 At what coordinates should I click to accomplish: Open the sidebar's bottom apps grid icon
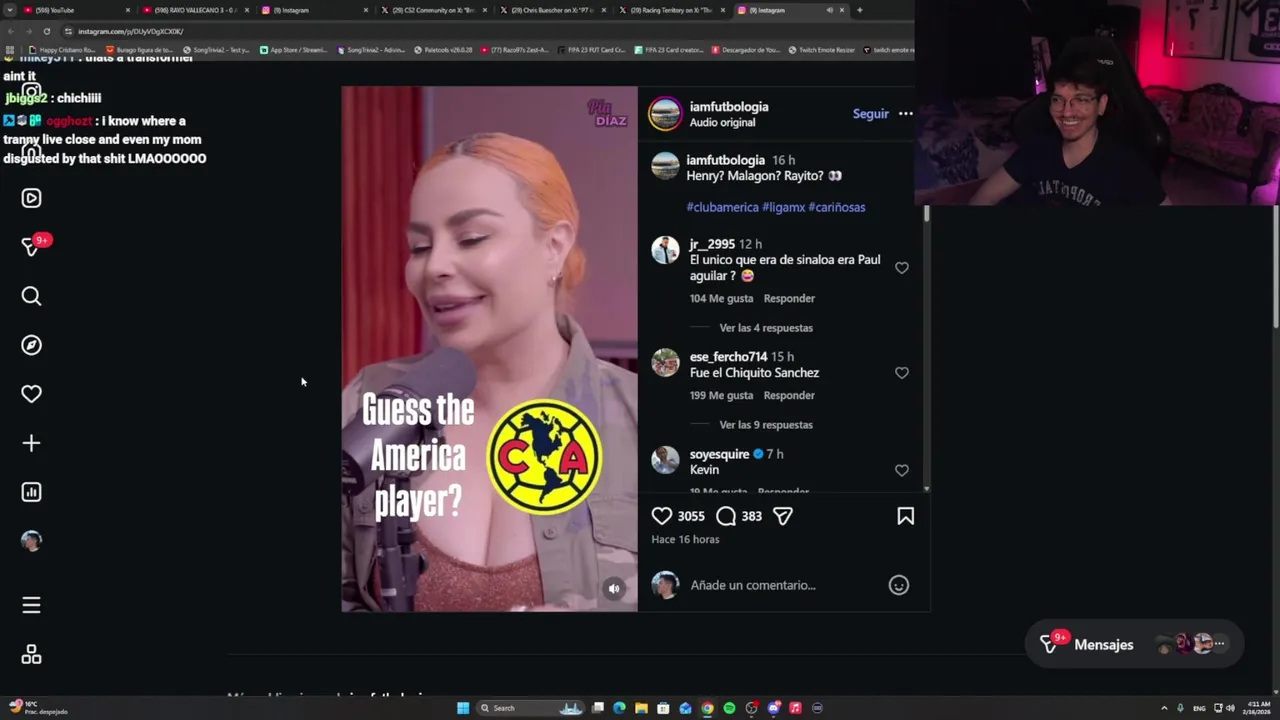click(31, 654)
